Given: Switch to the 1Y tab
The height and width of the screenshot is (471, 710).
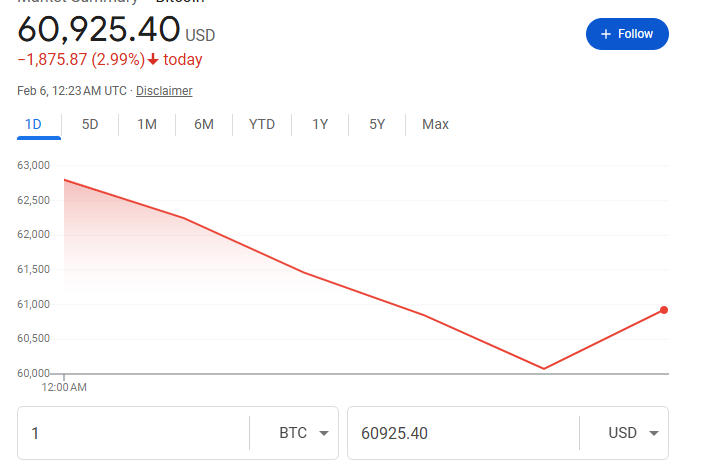Looking at the screenshot, I should click(320, 124).
